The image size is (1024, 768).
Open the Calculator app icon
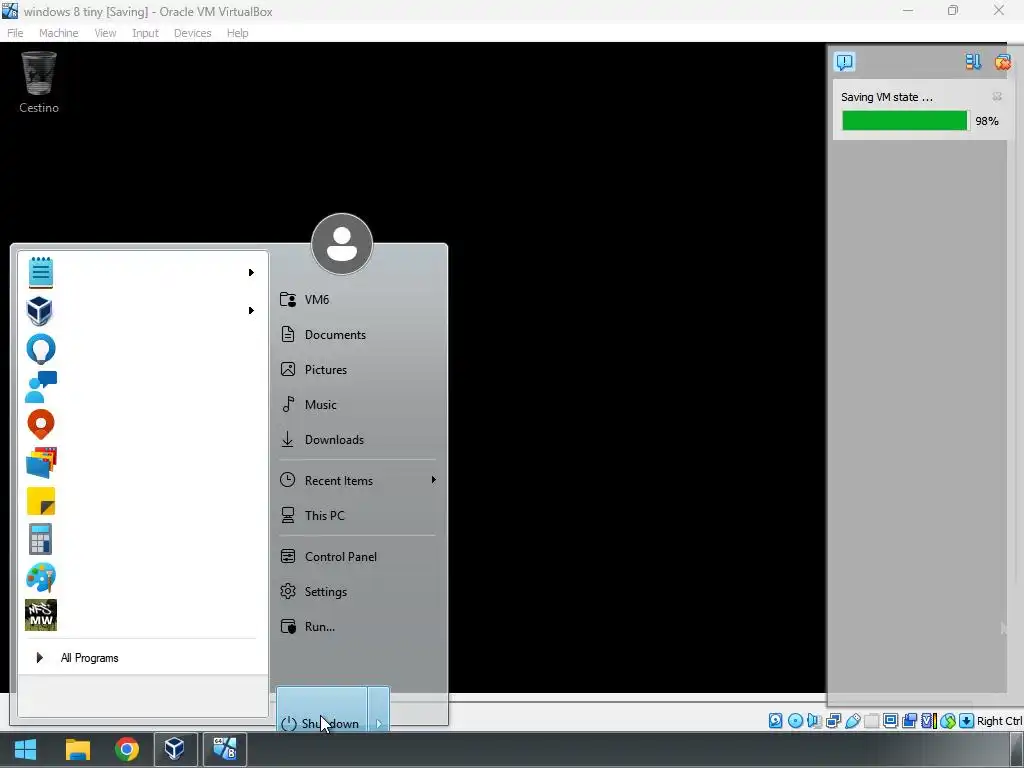(x=40, y=539)
